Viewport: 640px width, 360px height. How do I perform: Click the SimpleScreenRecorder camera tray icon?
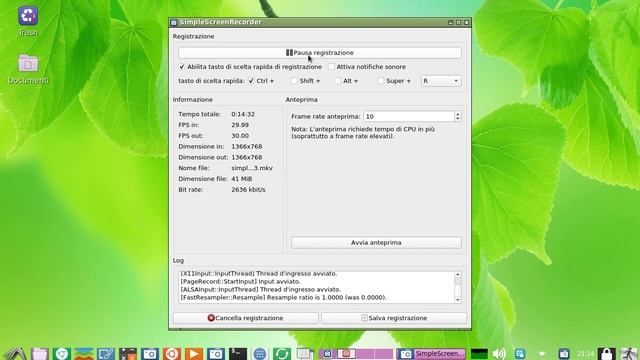click(564, 353)
